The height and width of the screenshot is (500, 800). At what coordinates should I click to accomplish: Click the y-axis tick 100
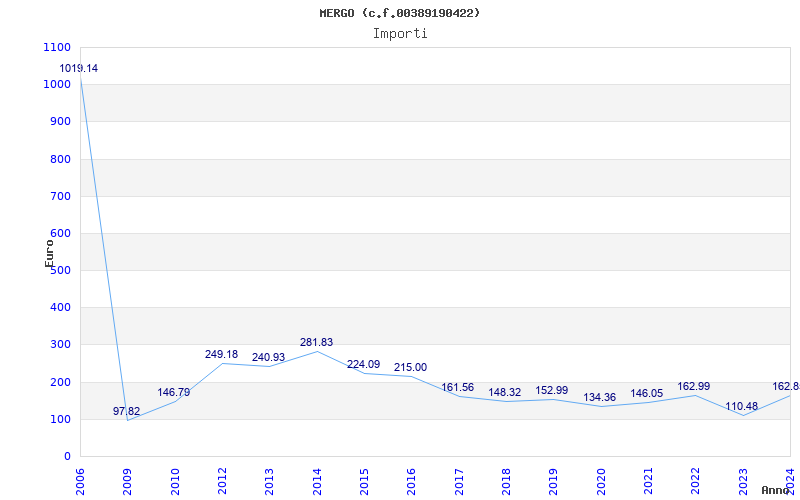point(60,419)
